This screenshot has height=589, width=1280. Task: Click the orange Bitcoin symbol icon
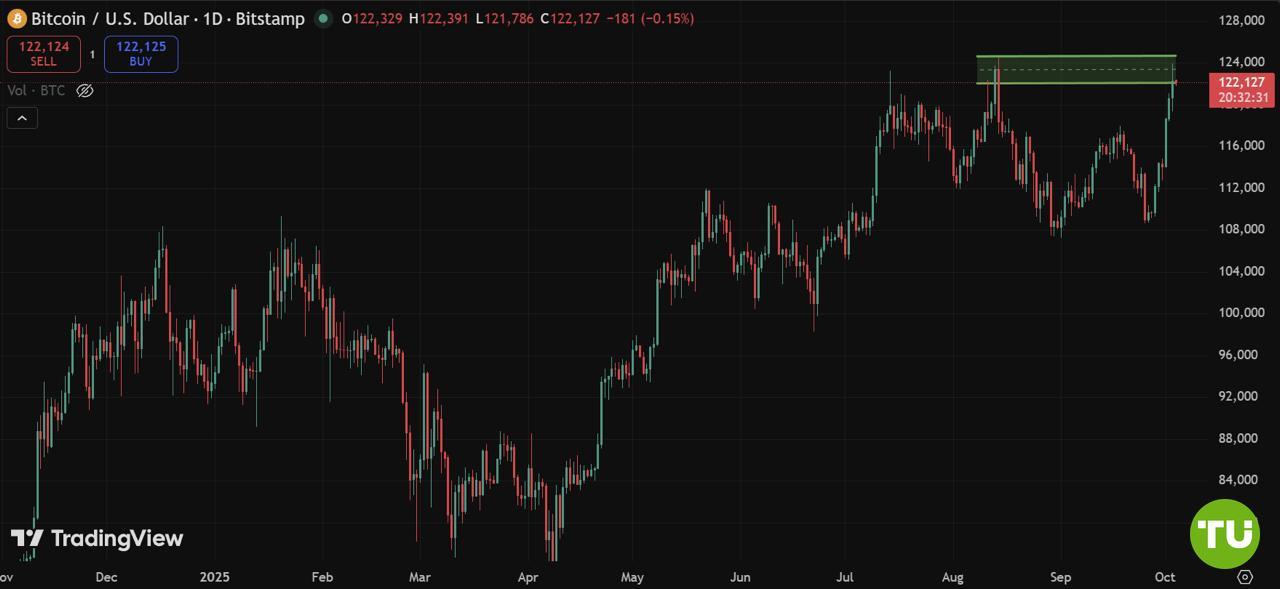(17, 19)
